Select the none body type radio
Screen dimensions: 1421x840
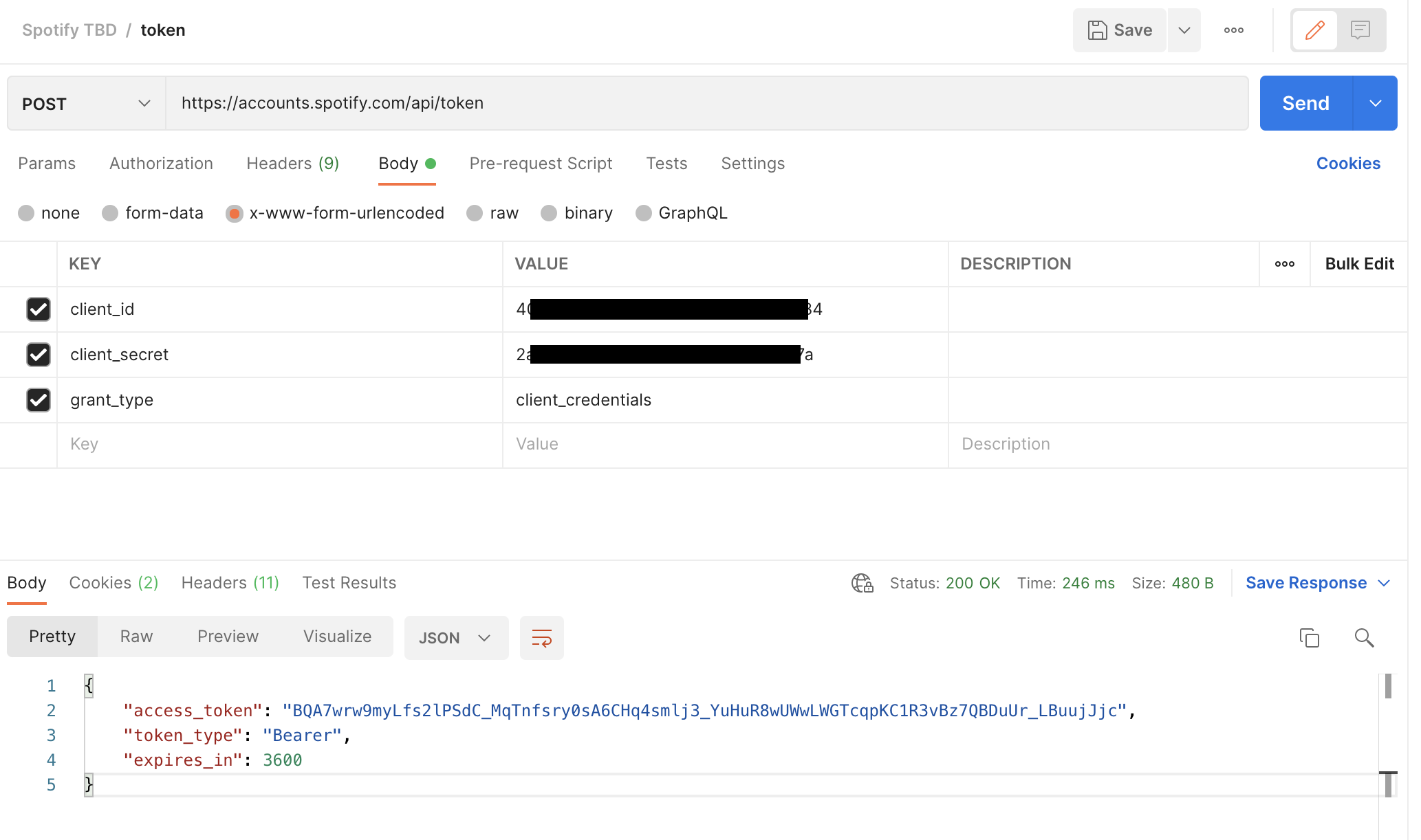(x=26, y=213)
